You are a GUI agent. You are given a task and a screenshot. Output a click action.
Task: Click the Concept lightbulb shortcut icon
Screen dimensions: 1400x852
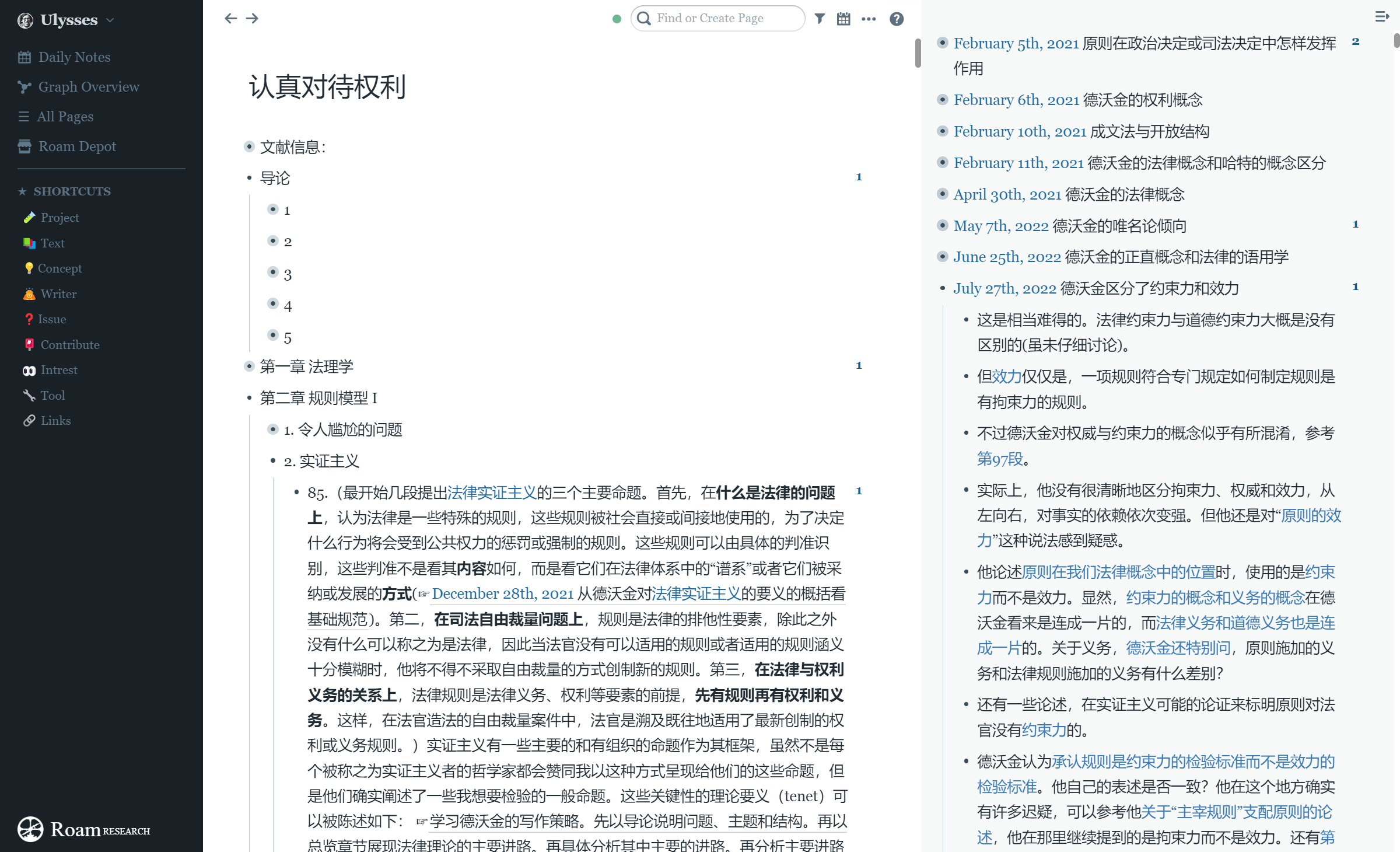click(x=29, y=268)
